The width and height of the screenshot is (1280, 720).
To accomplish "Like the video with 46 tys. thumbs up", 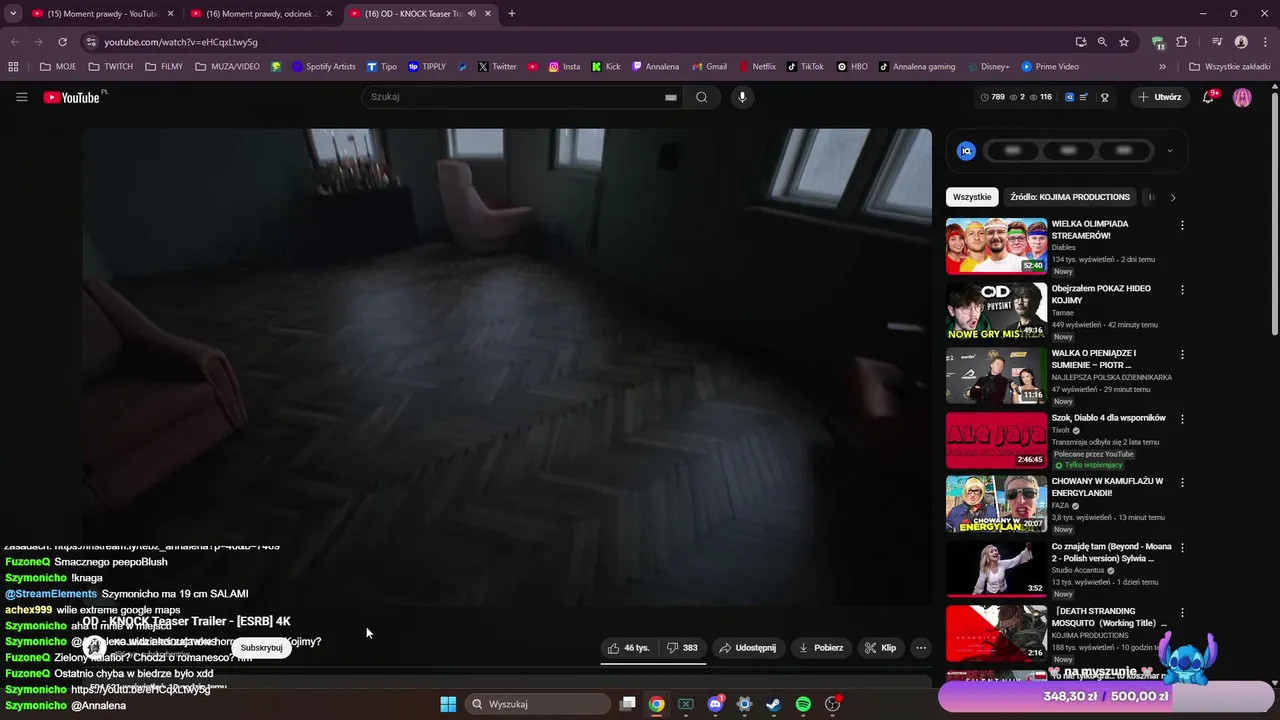I will [628, 648].
